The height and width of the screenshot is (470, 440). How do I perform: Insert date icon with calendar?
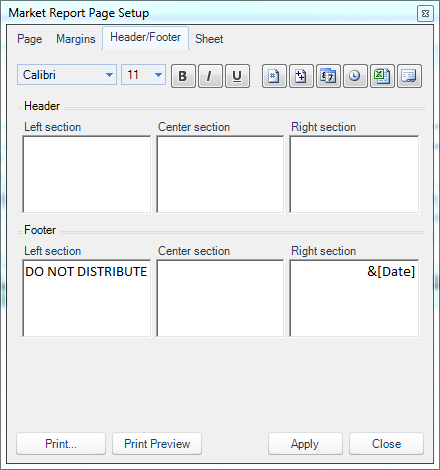click(x=328, y=76)
